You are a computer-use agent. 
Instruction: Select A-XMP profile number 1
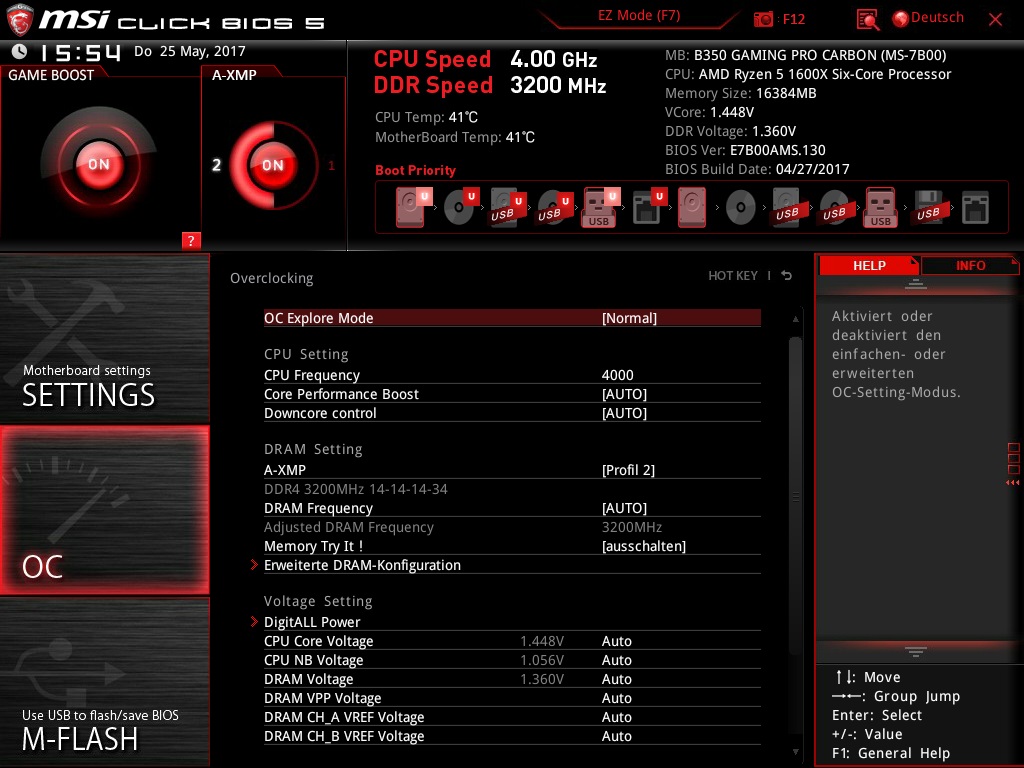pyautogui.click(x=331, y=165)
